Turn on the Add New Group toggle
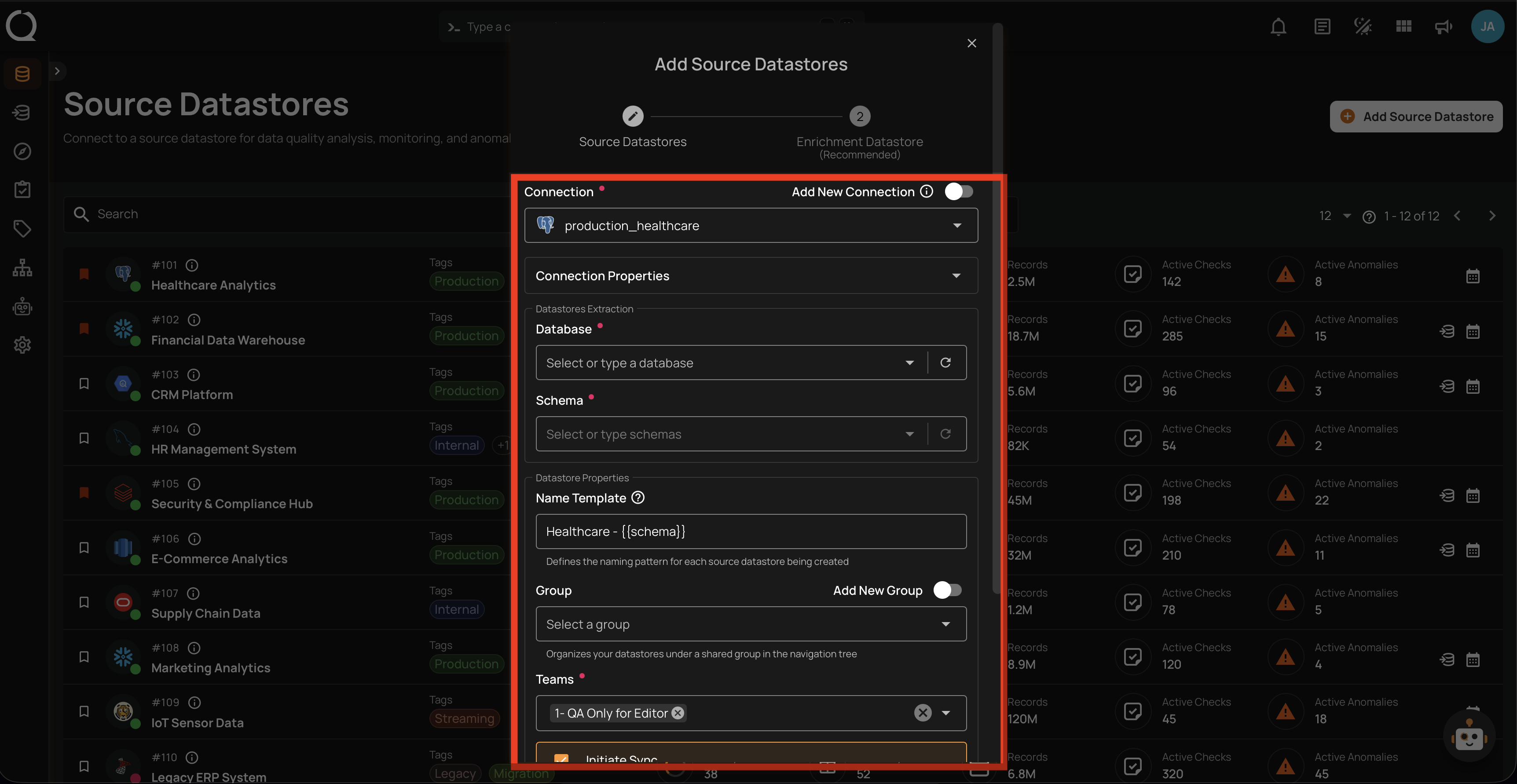The image size is (1517, 784). [947, 590]
